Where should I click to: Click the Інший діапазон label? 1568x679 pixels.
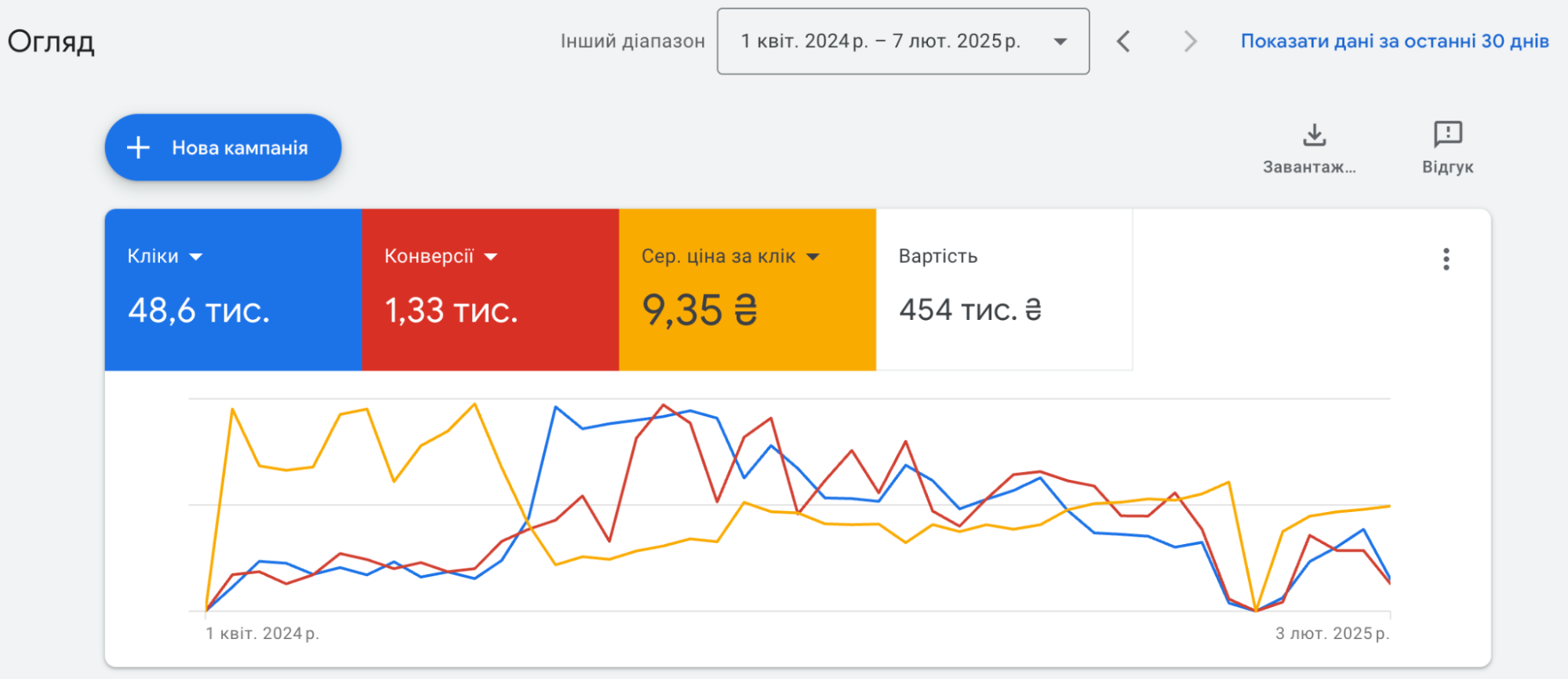point(633,42)
